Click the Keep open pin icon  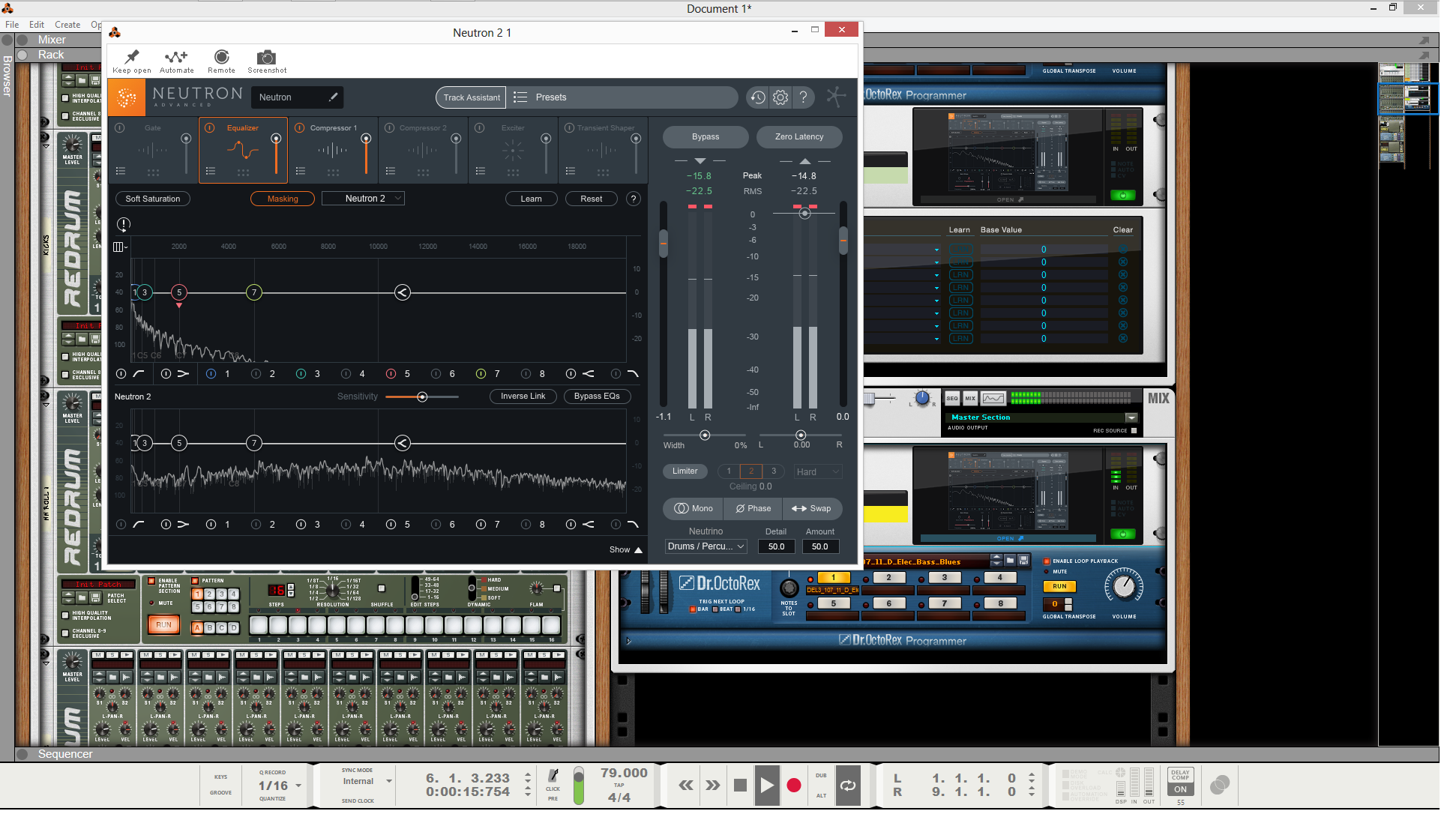(132, 57)
